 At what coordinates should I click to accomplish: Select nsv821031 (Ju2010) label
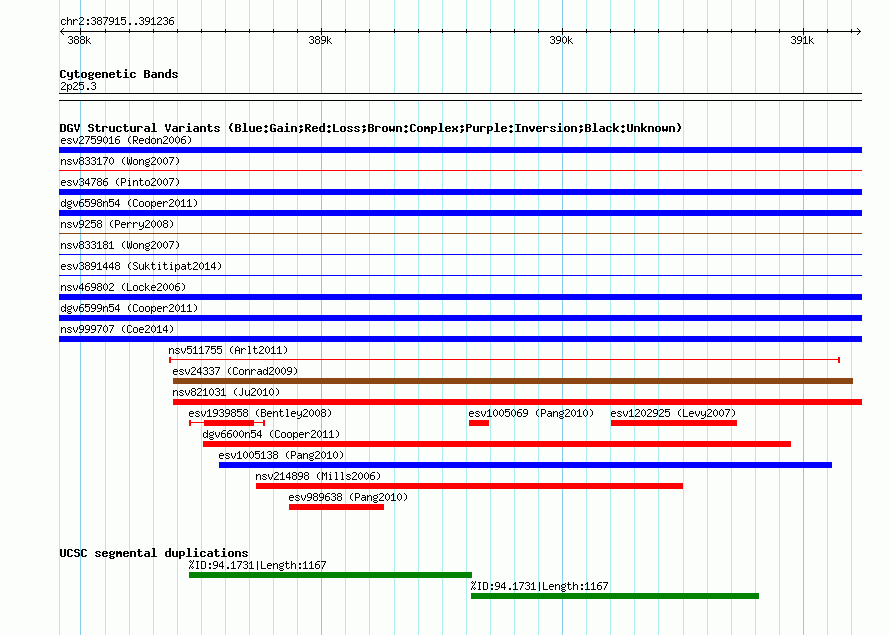point(226,392)
